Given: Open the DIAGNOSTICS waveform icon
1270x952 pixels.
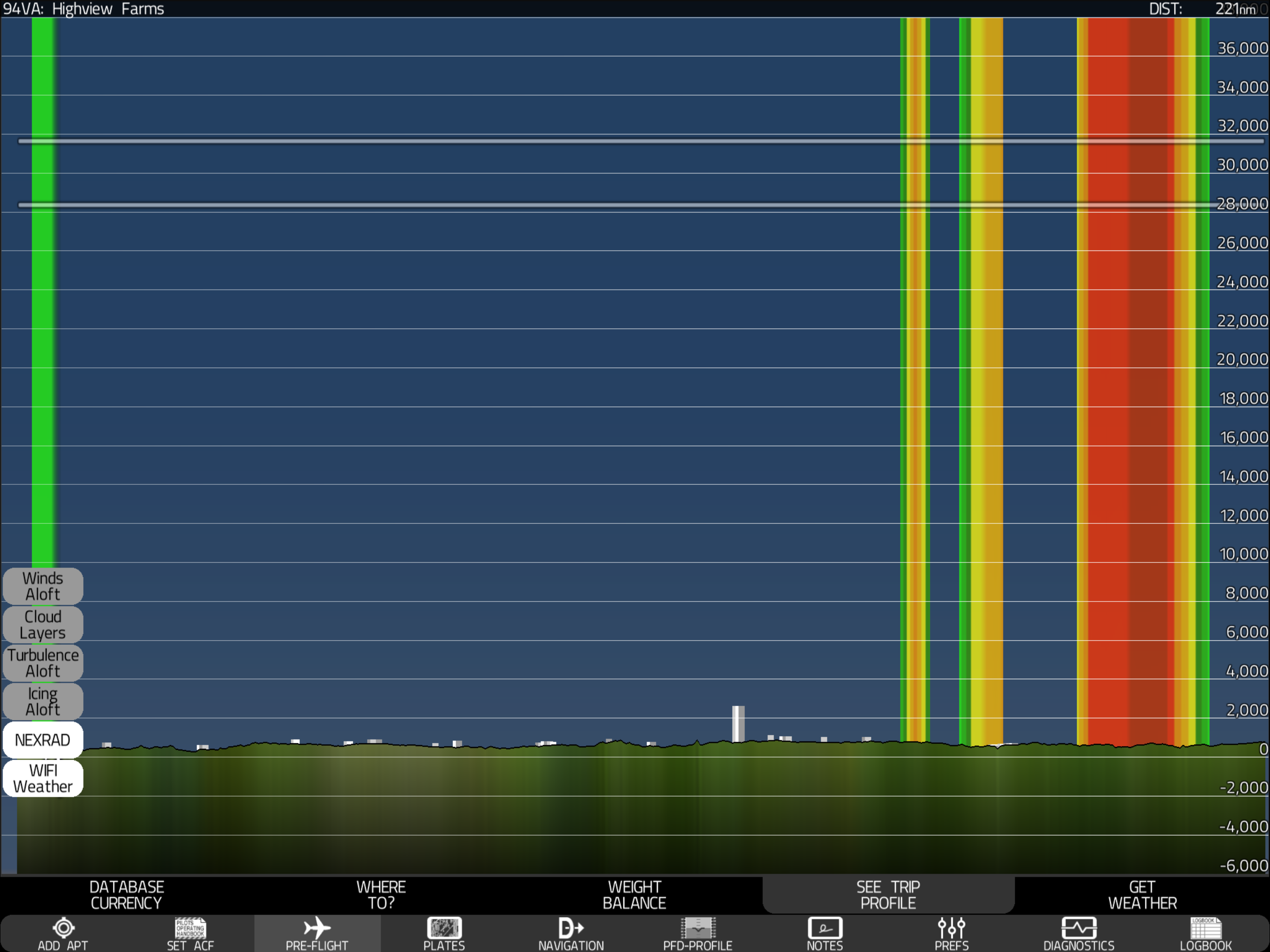Looking at the screenshot, I should (1078, 928).
